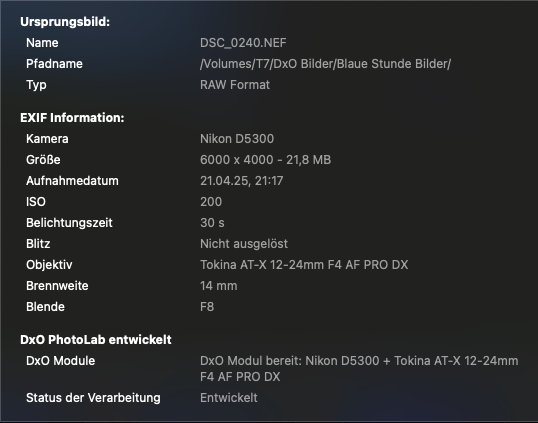This screenshot has width=538, height=423.
Task: Select the file name DSC_0240.NEF
Action: pyautogui.click(x=243, y=43)
